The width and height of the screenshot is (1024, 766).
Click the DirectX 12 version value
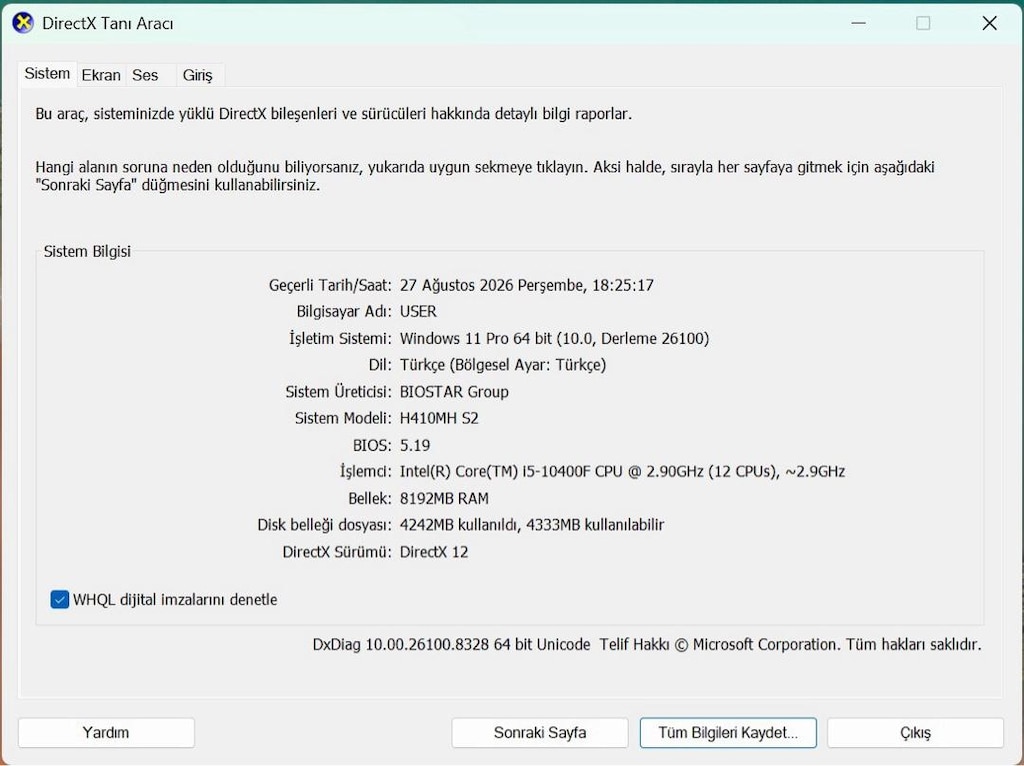434,552
